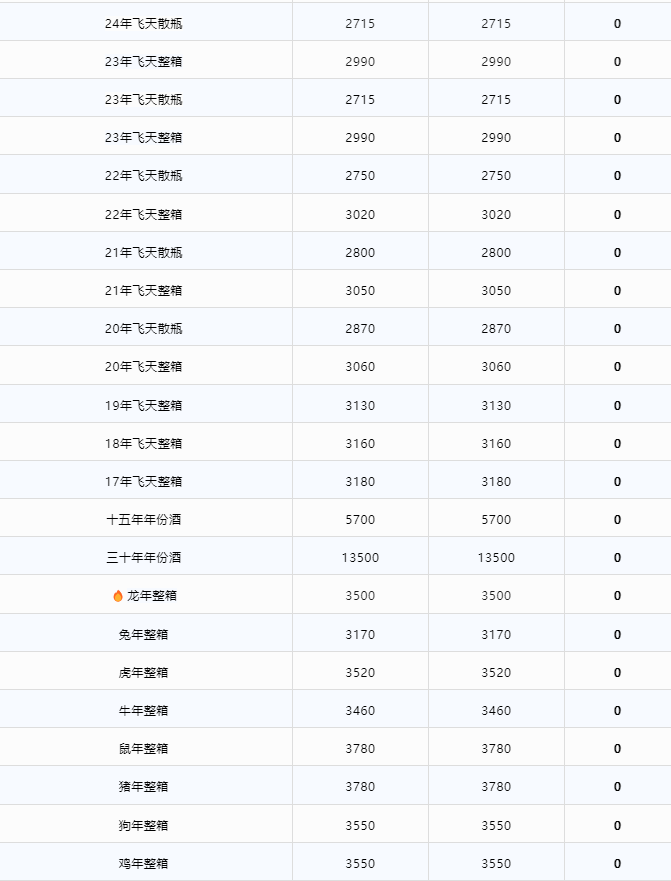The height and width of the screenshot is (881, 671).
Task: Click the 0 change in 20年飞天整箱 row
Action: [618, 366]
